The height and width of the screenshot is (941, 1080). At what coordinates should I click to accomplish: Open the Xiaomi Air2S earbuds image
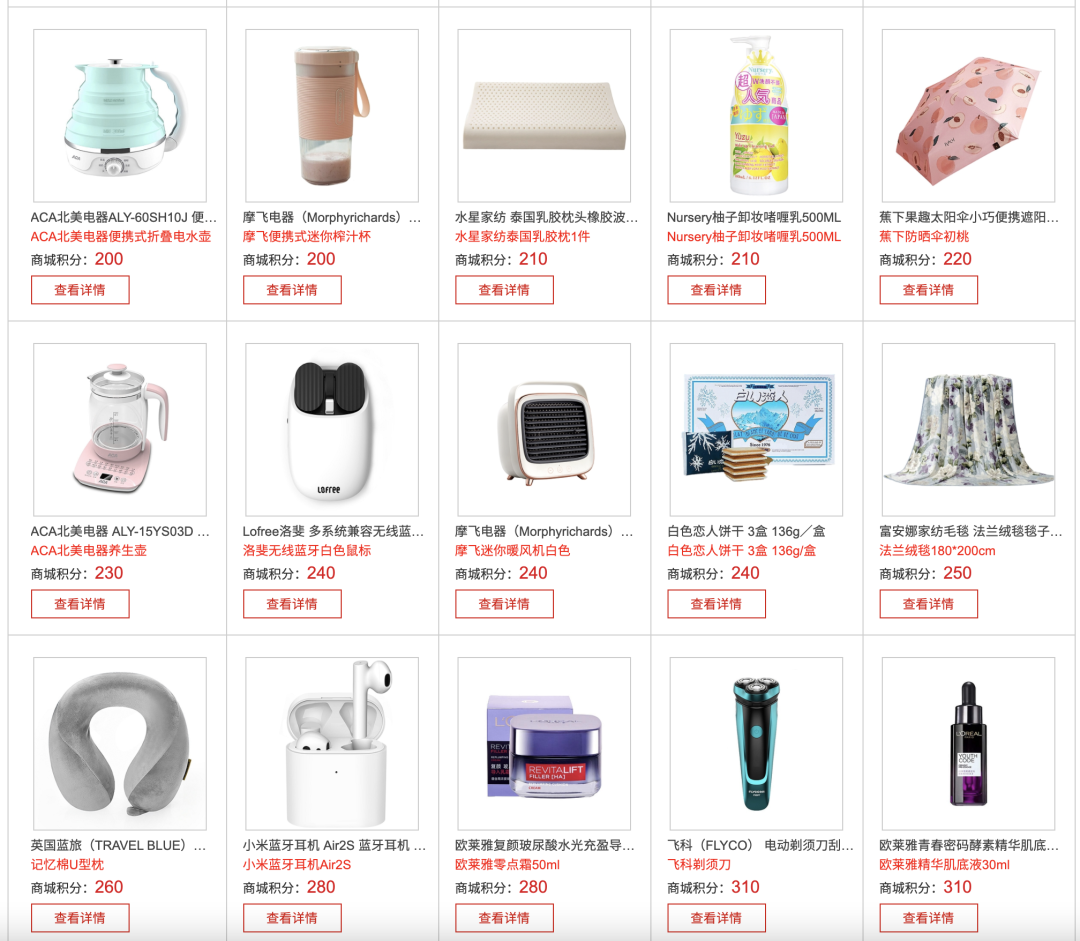(332, 744)
